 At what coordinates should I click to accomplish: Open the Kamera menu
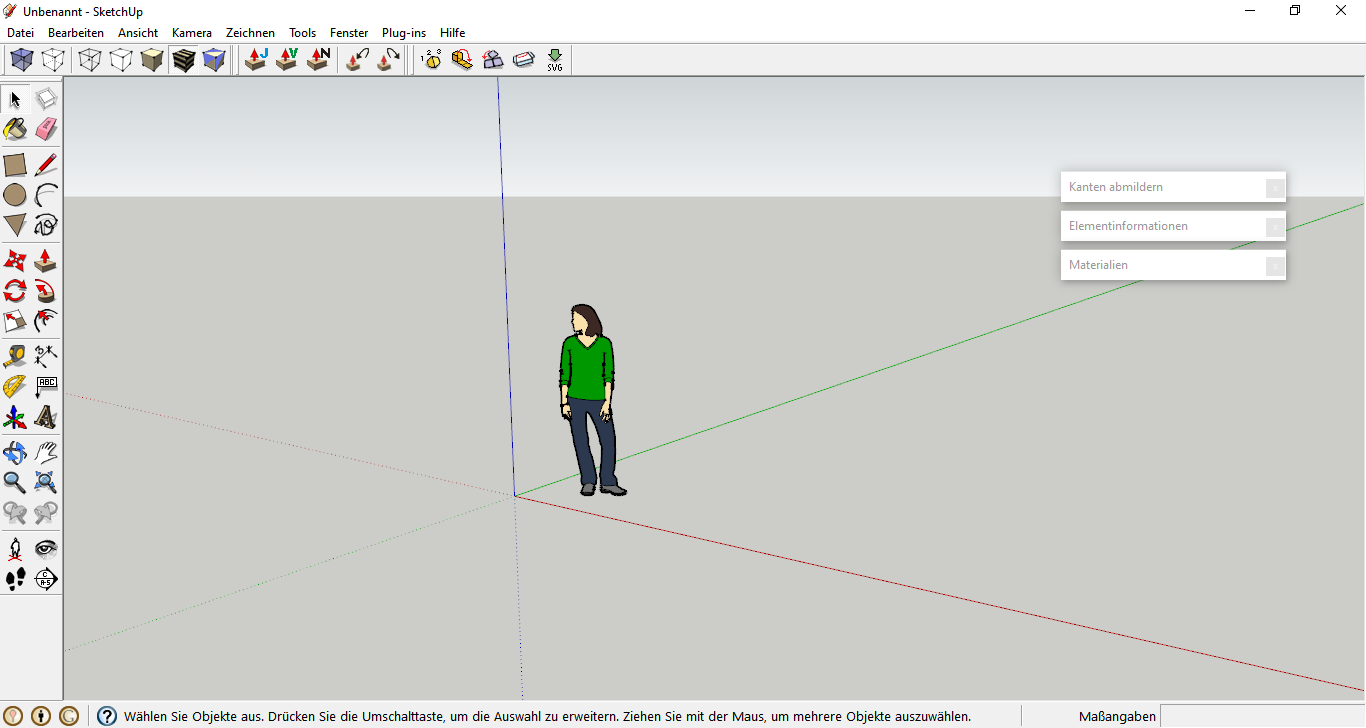pos(192,33)
